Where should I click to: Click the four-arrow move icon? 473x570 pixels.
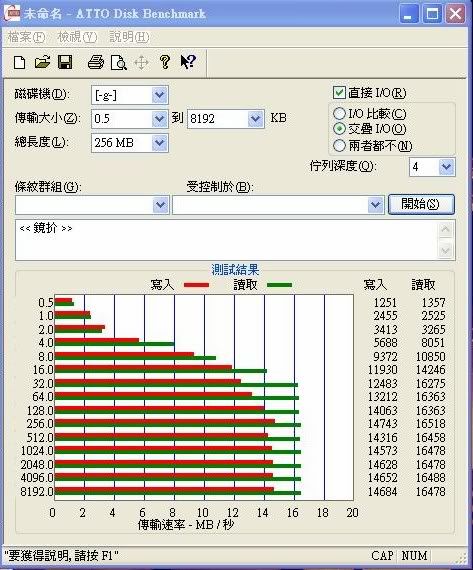[141, 63]
